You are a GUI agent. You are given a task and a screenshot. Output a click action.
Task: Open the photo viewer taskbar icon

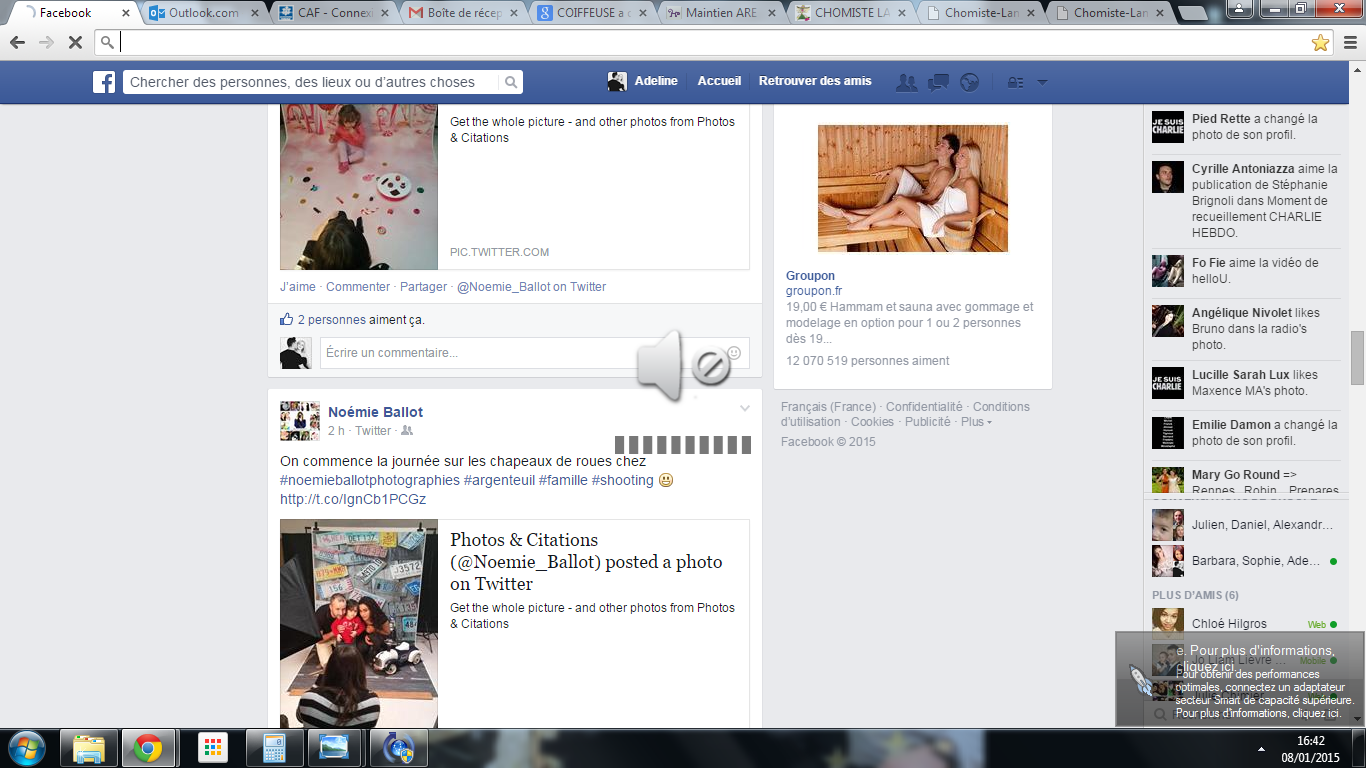333,748
